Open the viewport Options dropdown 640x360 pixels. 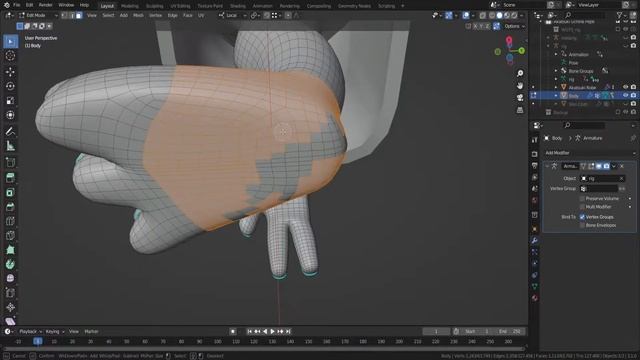click(x=514, y=26)
